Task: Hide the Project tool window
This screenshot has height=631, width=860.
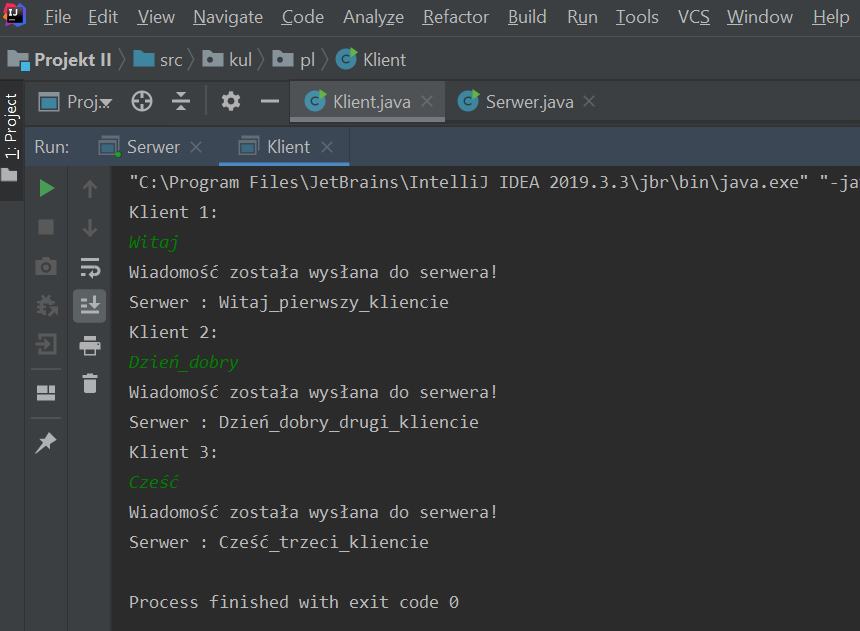Action: [x=270, y=101]
